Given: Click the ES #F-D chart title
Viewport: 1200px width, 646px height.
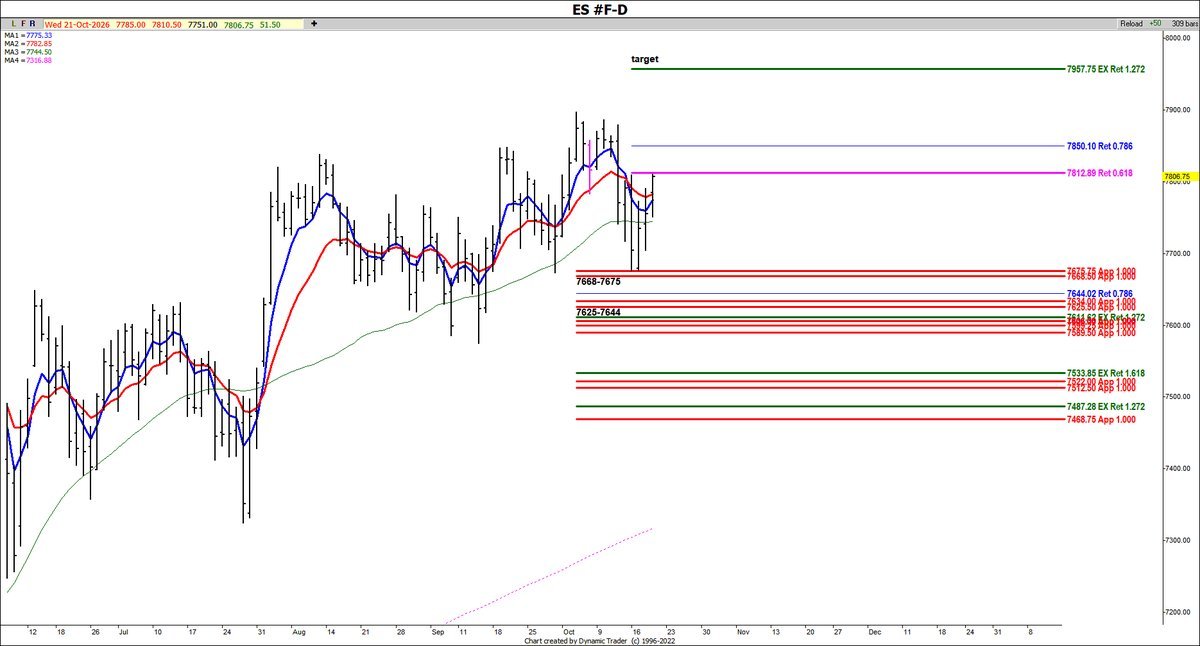Looking at the screenshot, I should pos(600,9).
